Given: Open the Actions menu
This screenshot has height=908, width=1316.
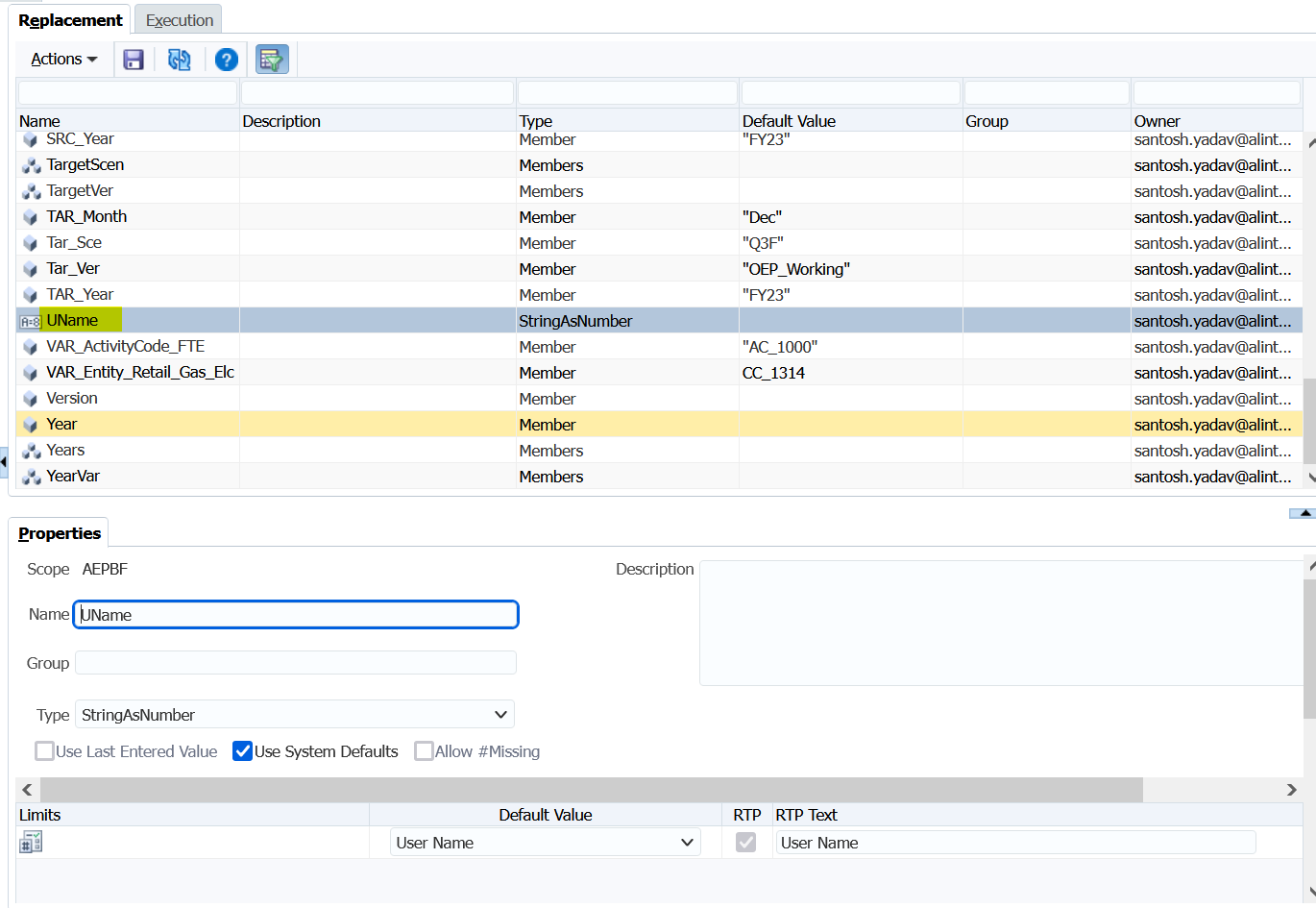Looking at the screenshot, I should tap(61, 59).
